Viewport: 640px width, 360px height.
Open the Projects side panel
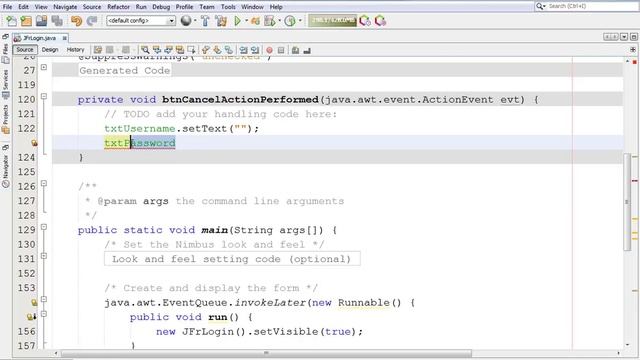5,120
